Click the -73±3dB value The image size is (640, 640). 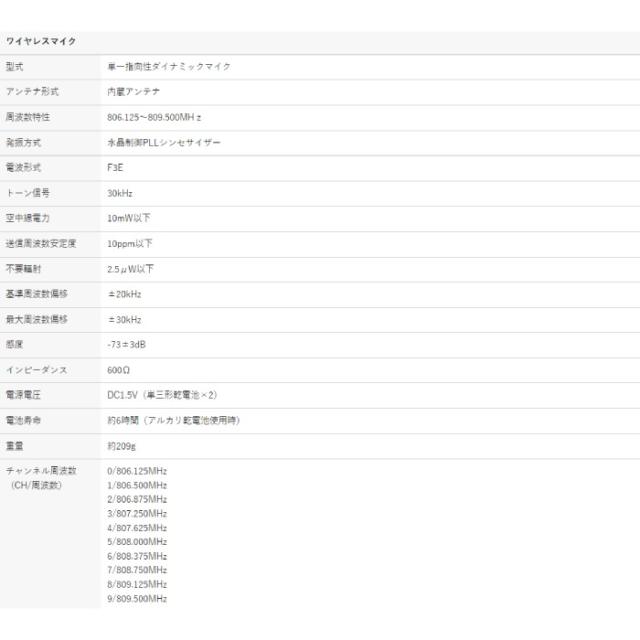point(127,344)
